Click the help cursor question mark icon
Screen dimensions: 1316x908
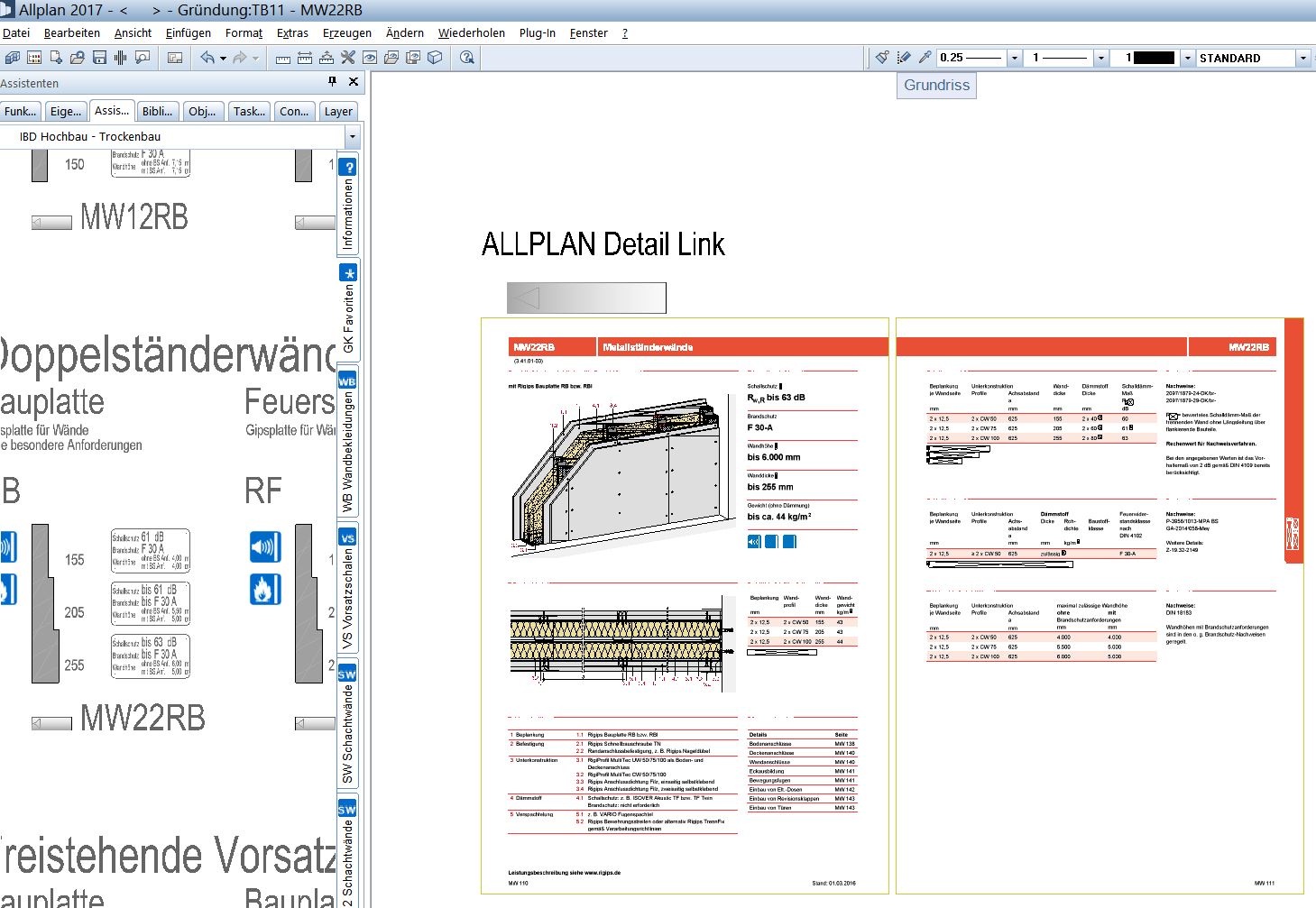[x=466, y=58]
